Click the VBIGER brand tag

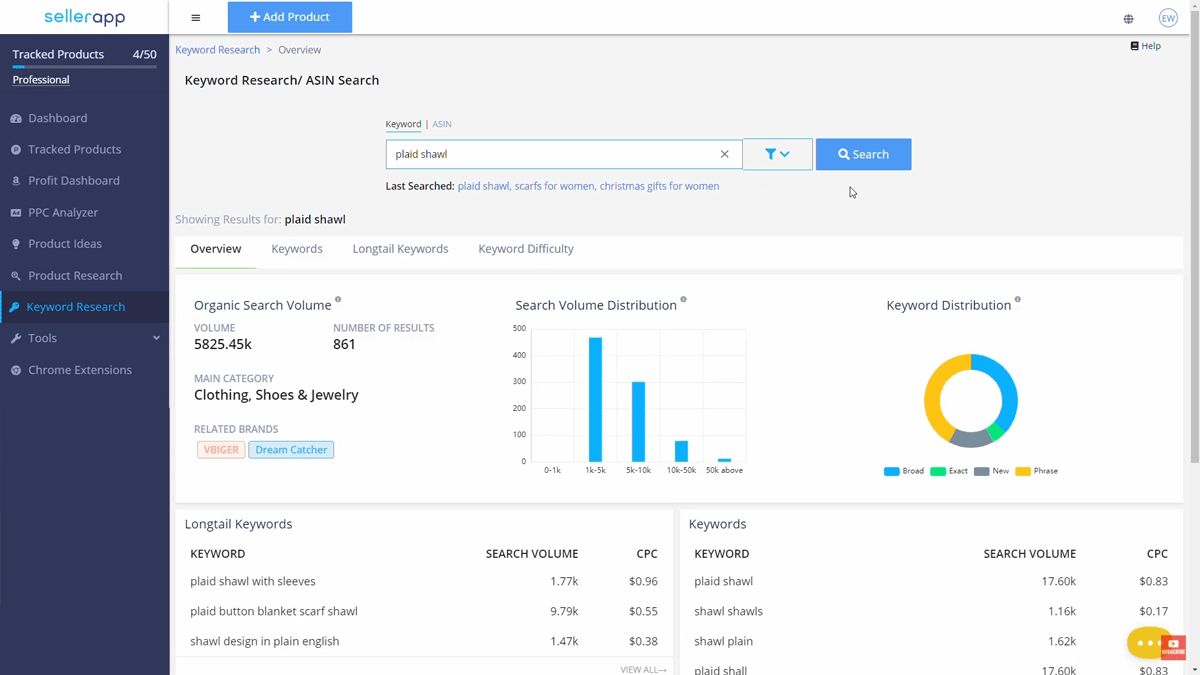(221, 450)
